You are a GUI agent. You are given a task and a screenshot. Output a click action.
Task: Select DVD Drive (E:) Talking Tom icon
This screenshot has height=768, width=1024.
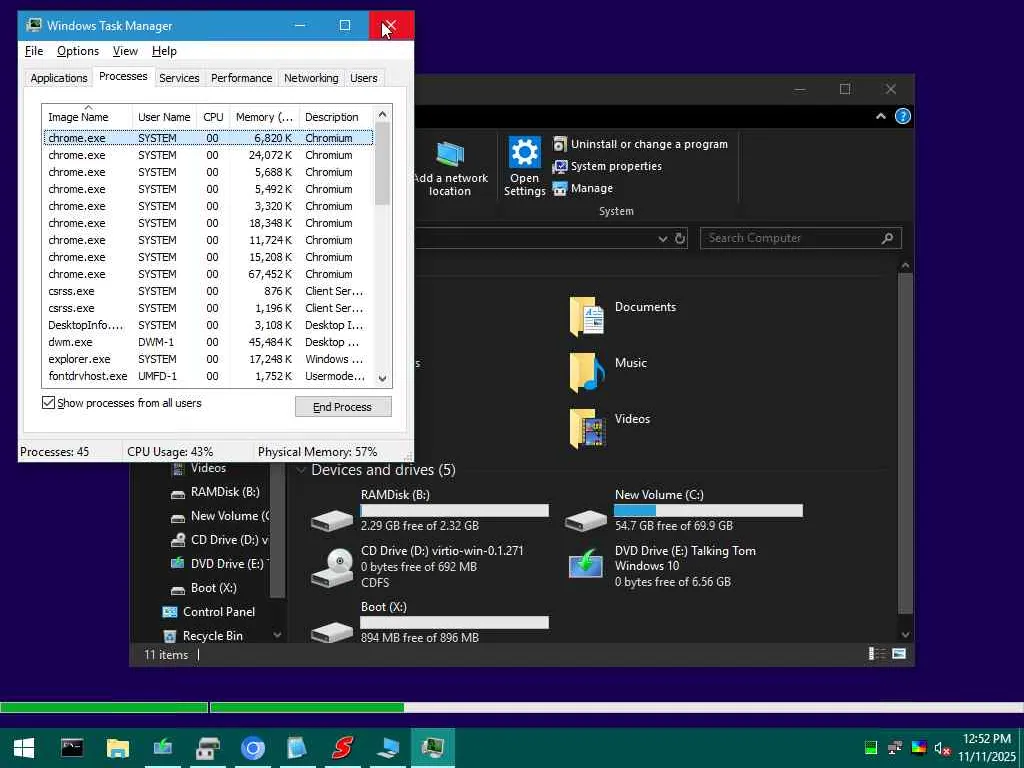coord(586,563)
